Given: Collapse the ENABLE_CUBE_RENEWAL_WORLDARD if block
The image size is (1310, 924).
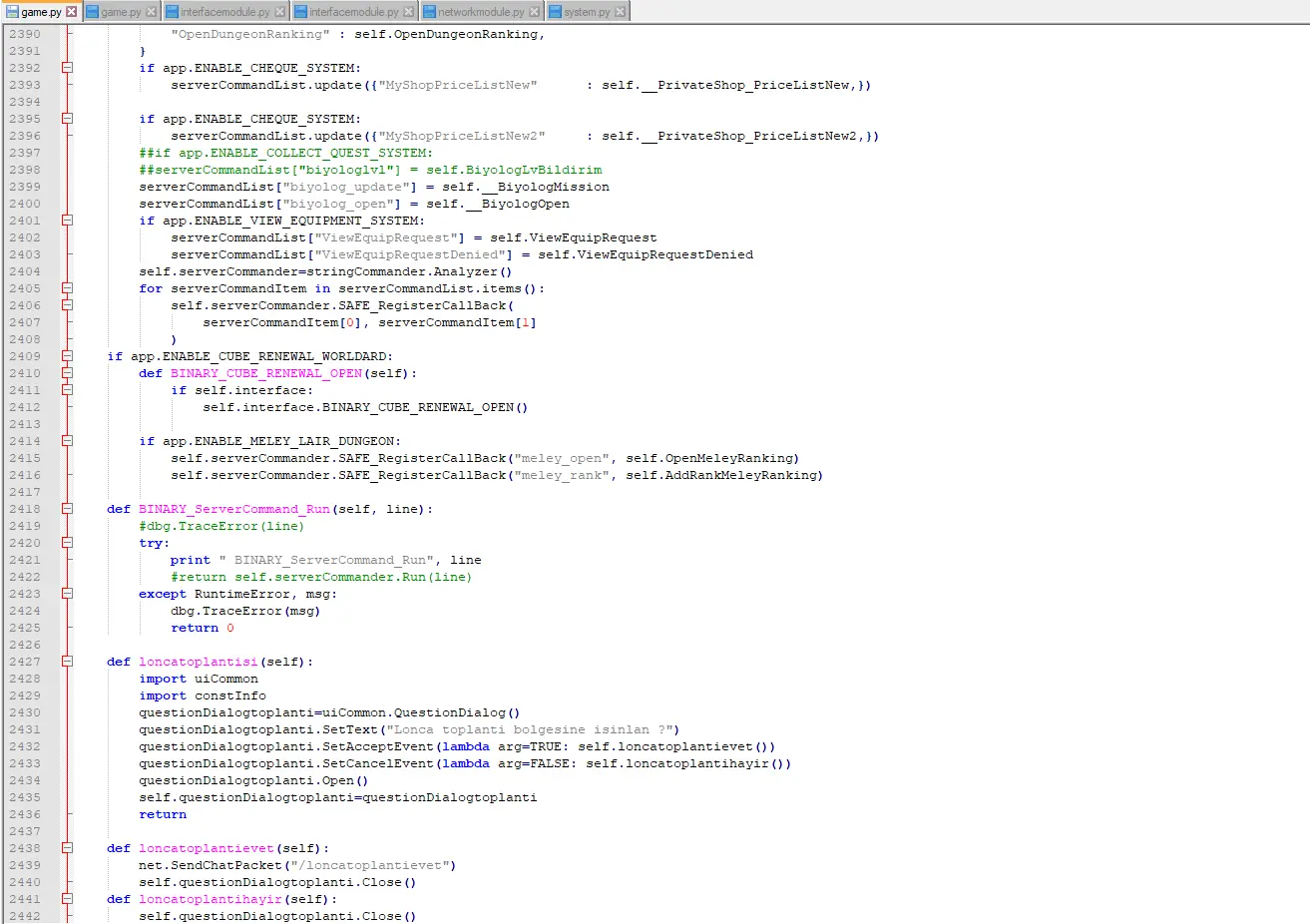Looking at the screenshot, I should (67, 356).
